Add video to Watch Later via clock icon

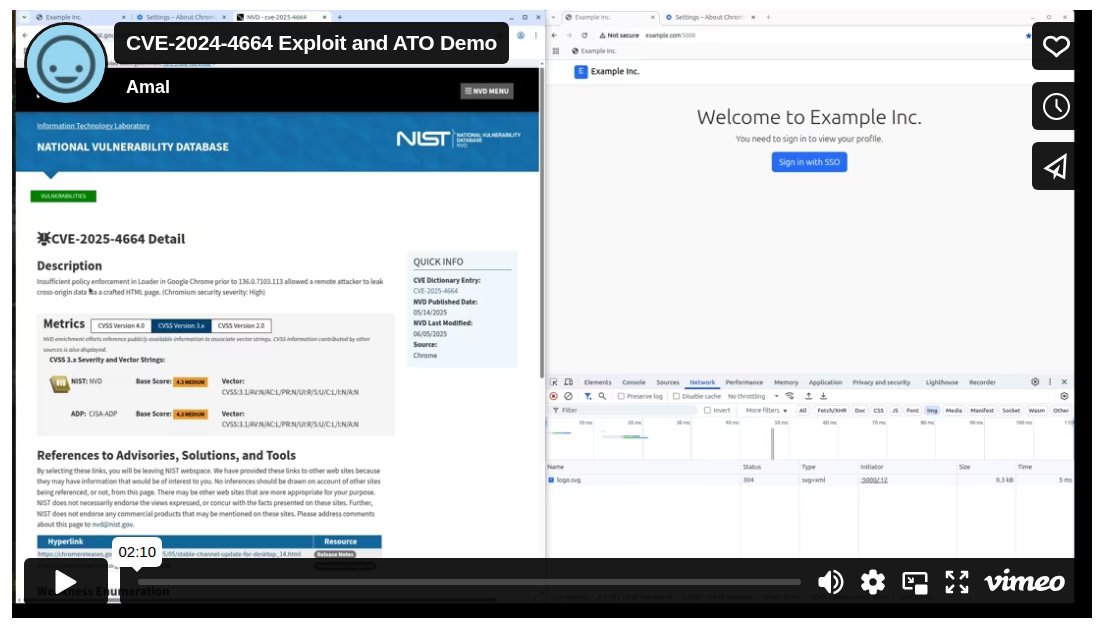click(x=1055, y=106)
